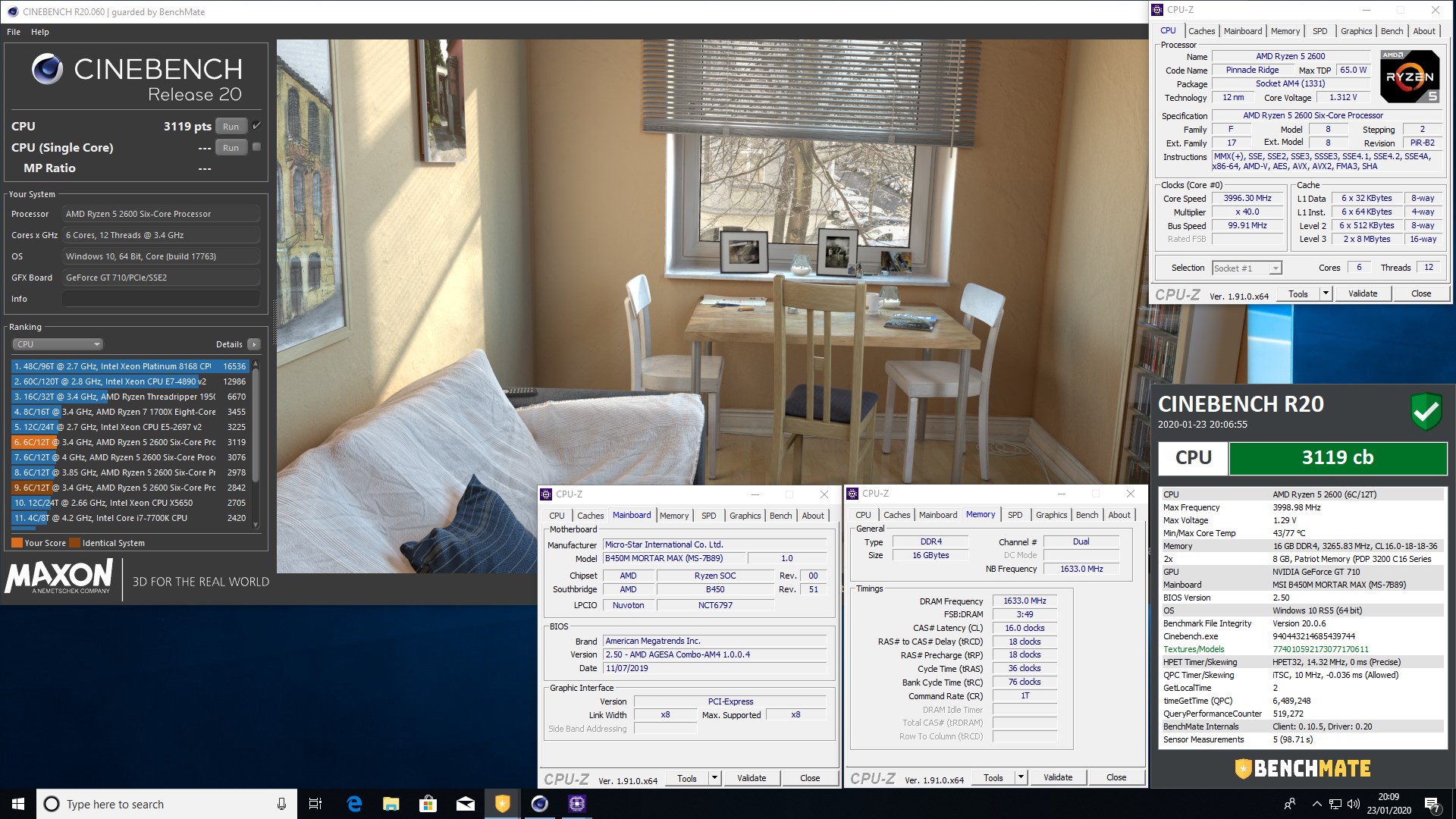Click the Cinebench logo sphere icon

click(47, 70)
